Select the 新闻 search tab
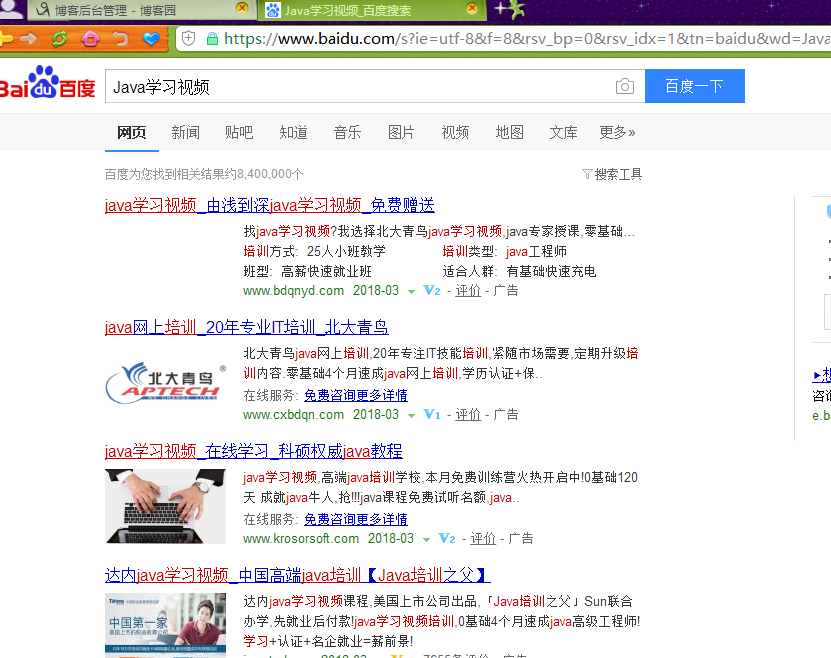Viewport: 831px width, 658px height. click(x=185, y=132)
